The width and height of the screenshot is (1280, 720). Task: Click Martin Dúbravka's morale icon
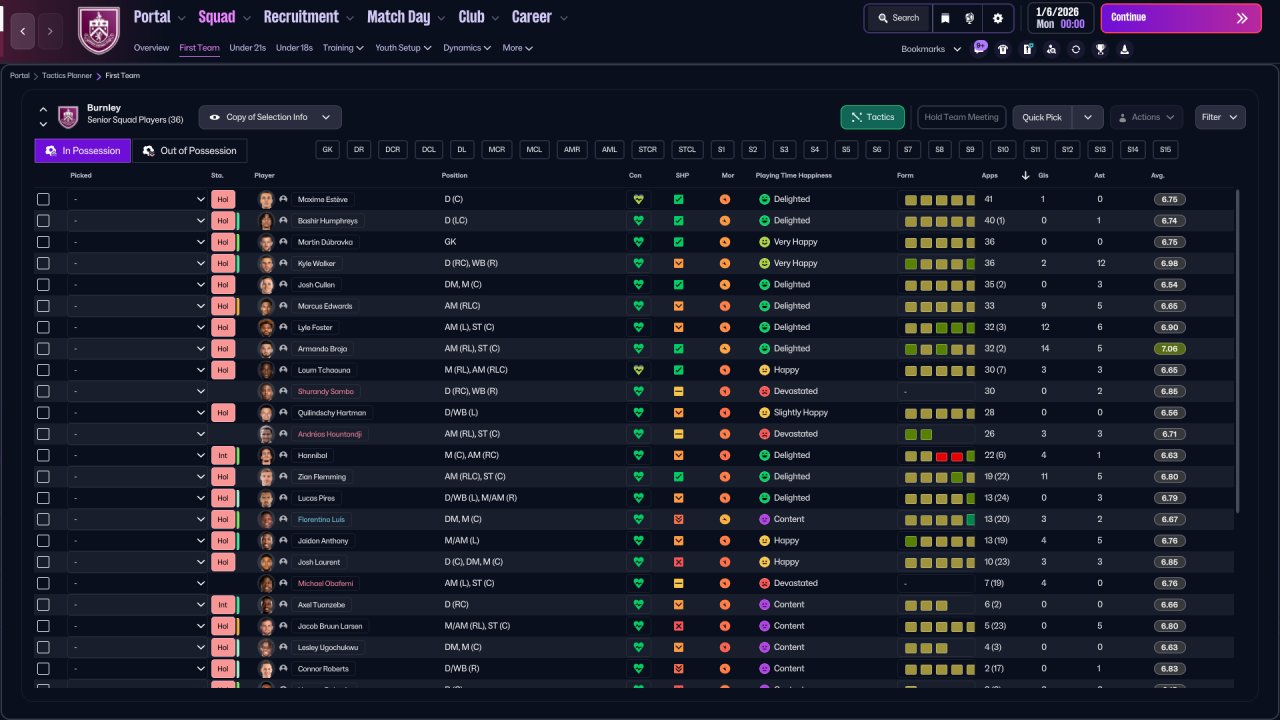click(725, 242)
